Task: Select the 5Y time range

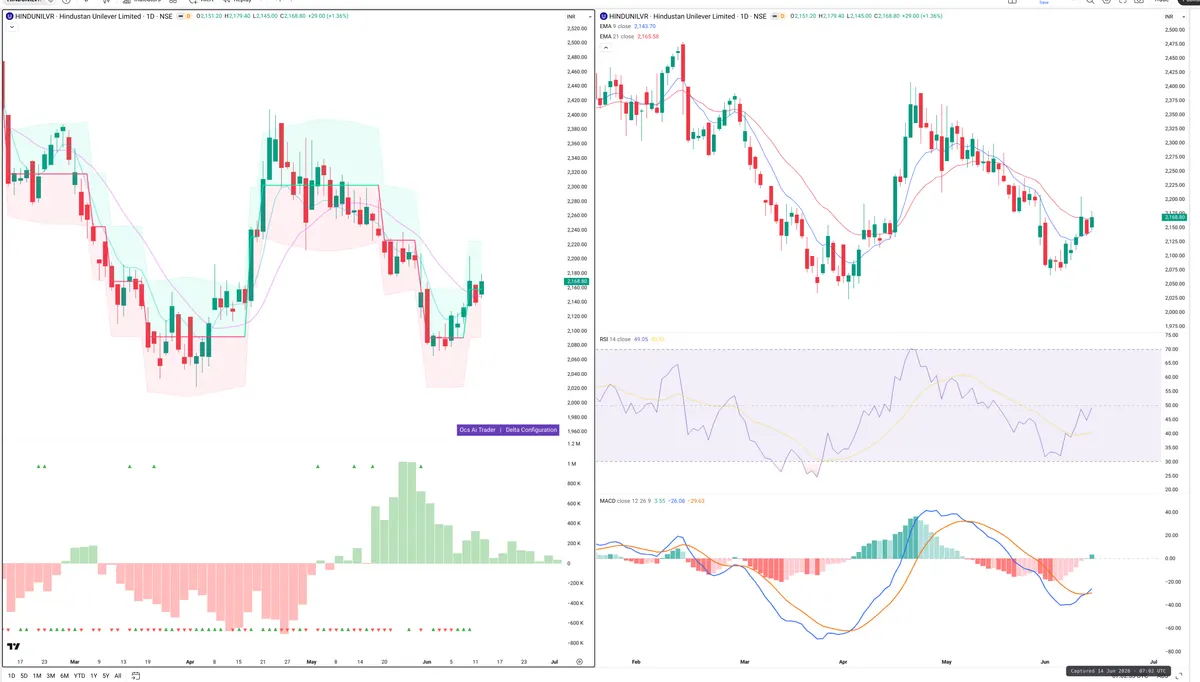Action: click(x=106, y=676)
